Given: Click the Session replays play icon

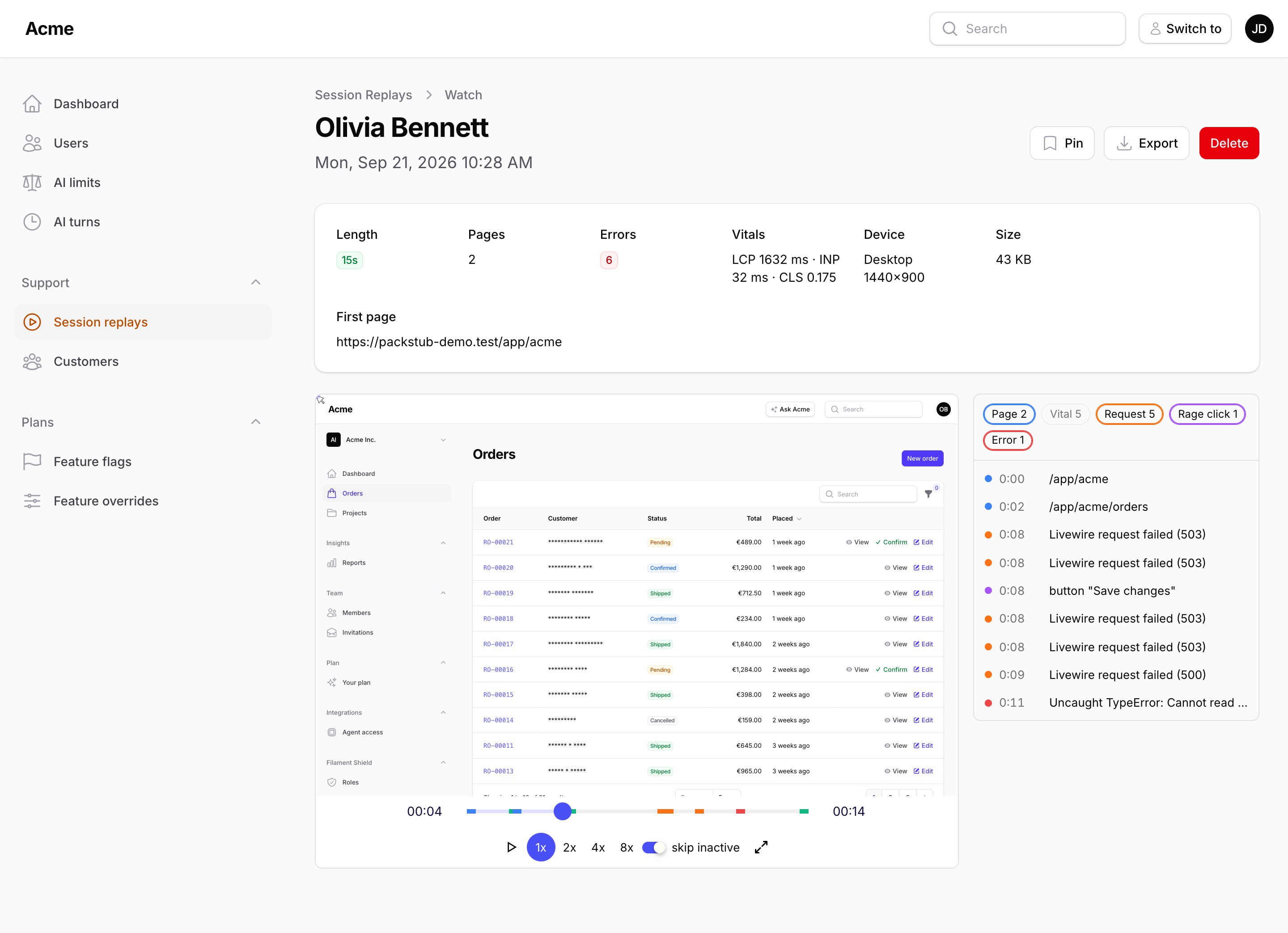Looking at the screenshot, I should tap(32, 322).
